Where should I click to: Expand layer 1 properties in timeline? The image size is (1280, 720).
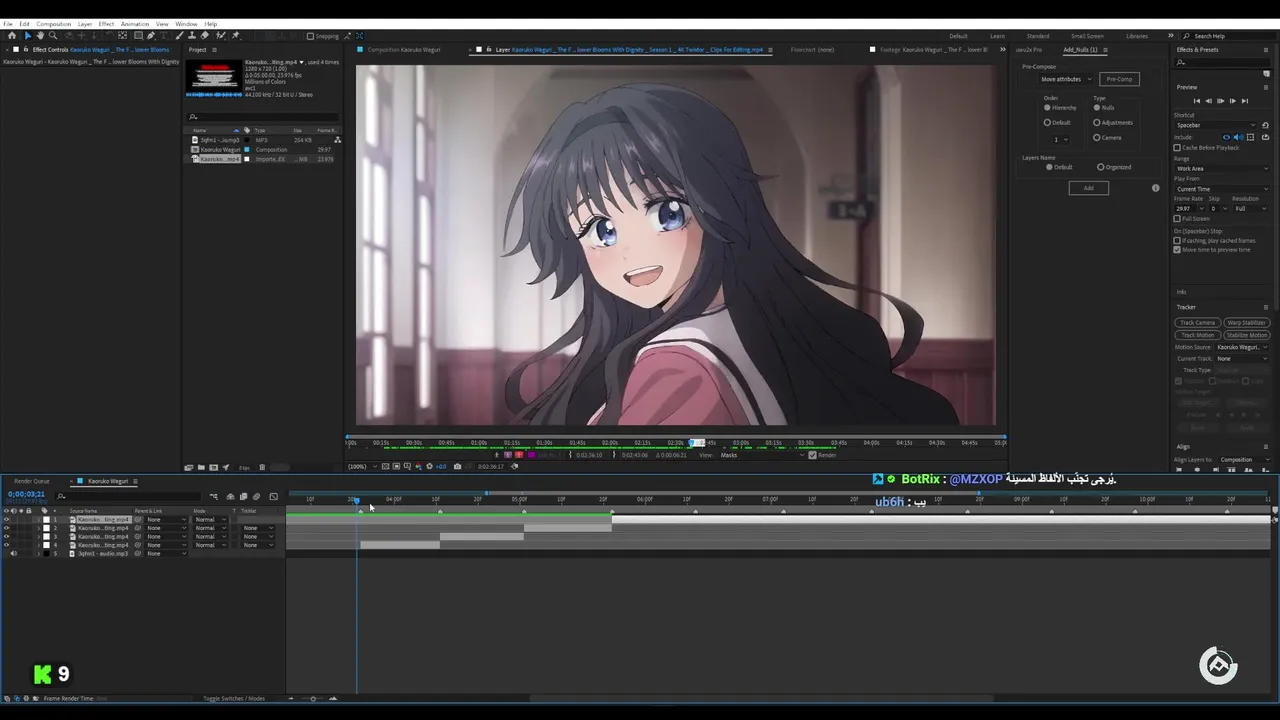click(x=39, y=520)
